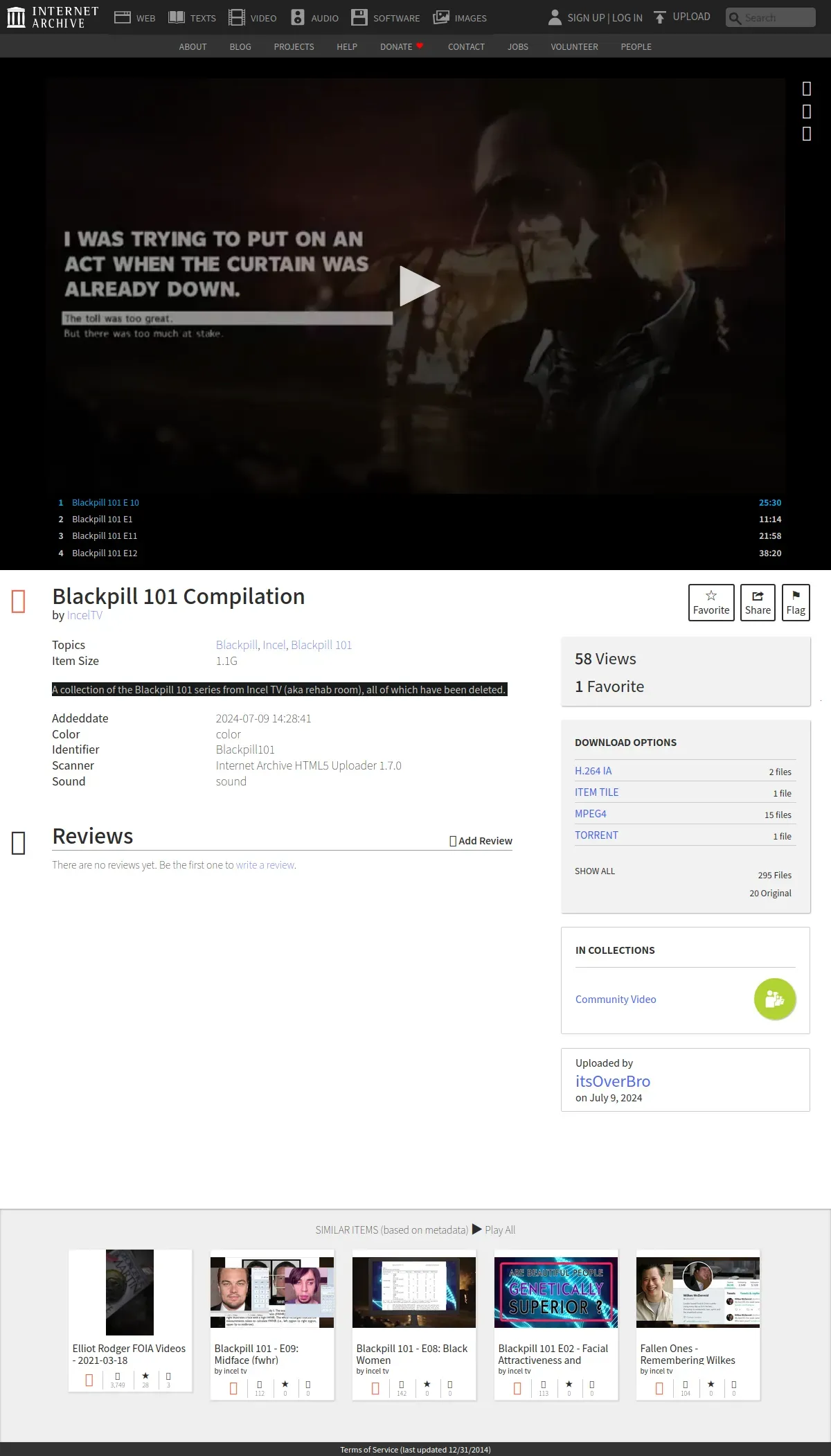831x1456 pixels.
Task: Open the Internet Archive home logo
Action: tap(52, 17)
